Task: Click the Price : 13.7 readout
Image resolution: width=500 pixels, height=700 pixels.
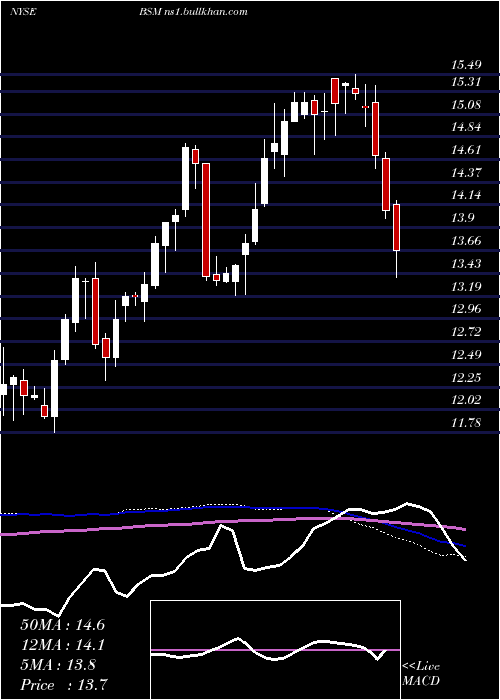Action: 62,685
